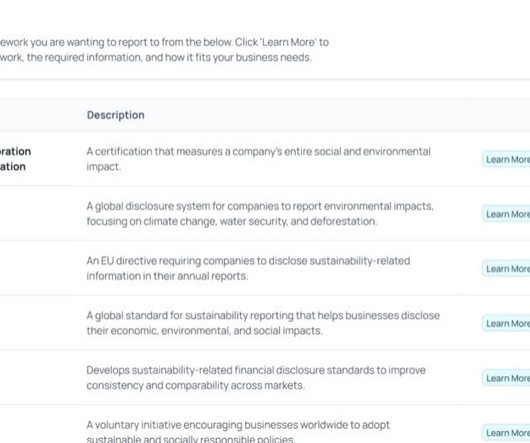Click the text 'information in their annual reports'
The width and height of the screenshot is (530, 443).
[x=167, y=276]
